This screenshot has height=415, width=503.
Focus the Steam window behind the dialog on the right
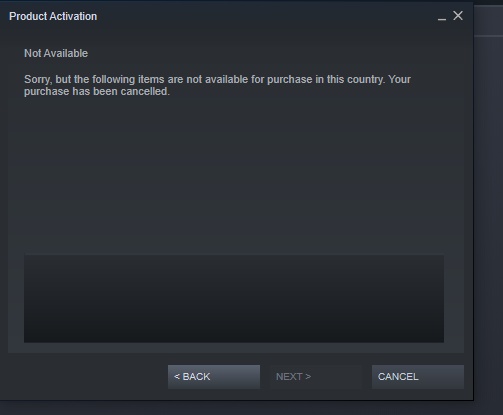(x=488, y=217)
